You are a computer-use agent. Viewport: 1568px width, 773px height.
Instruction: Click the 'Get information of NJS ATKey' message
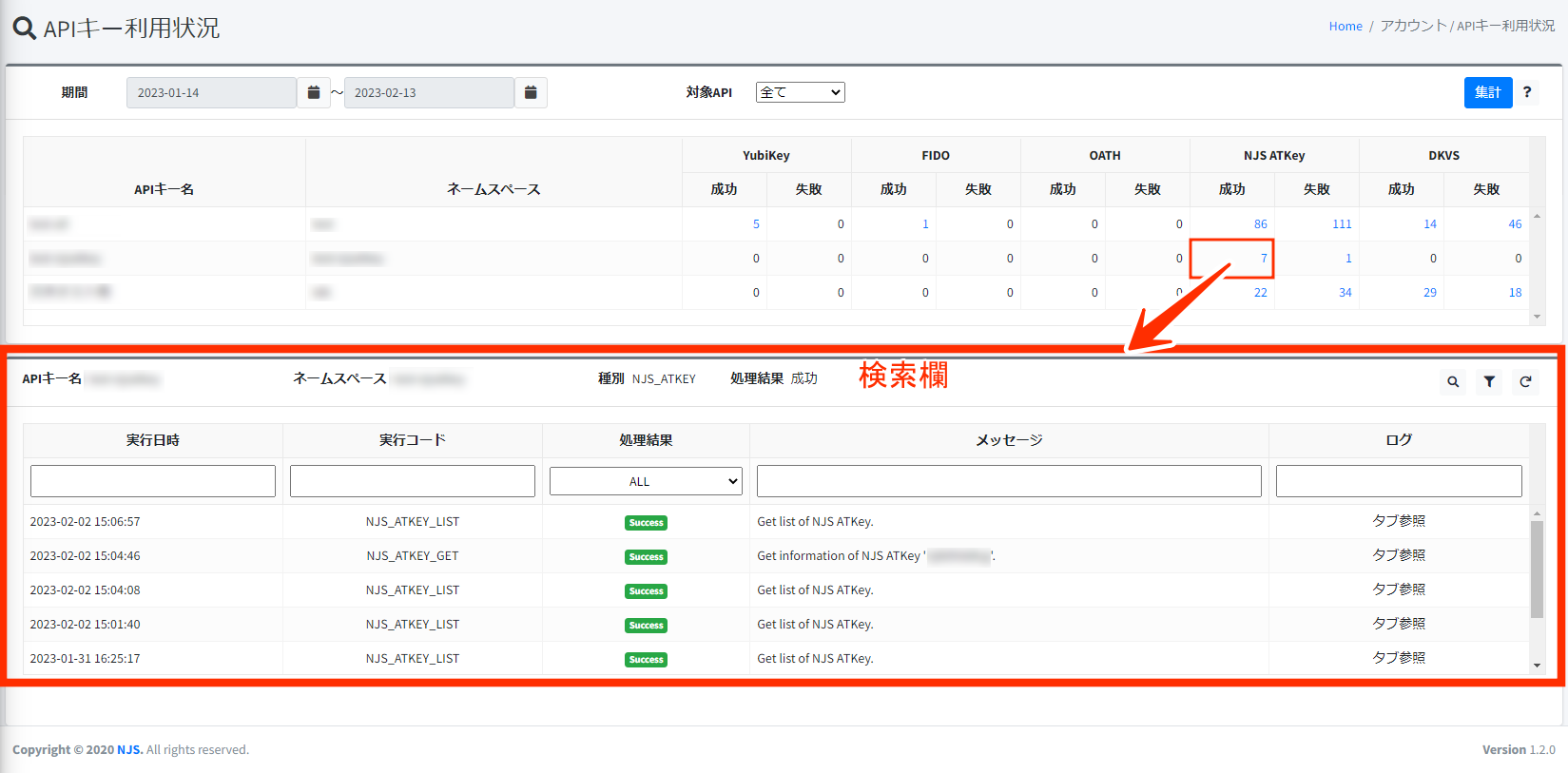click(x=877, y=556)
